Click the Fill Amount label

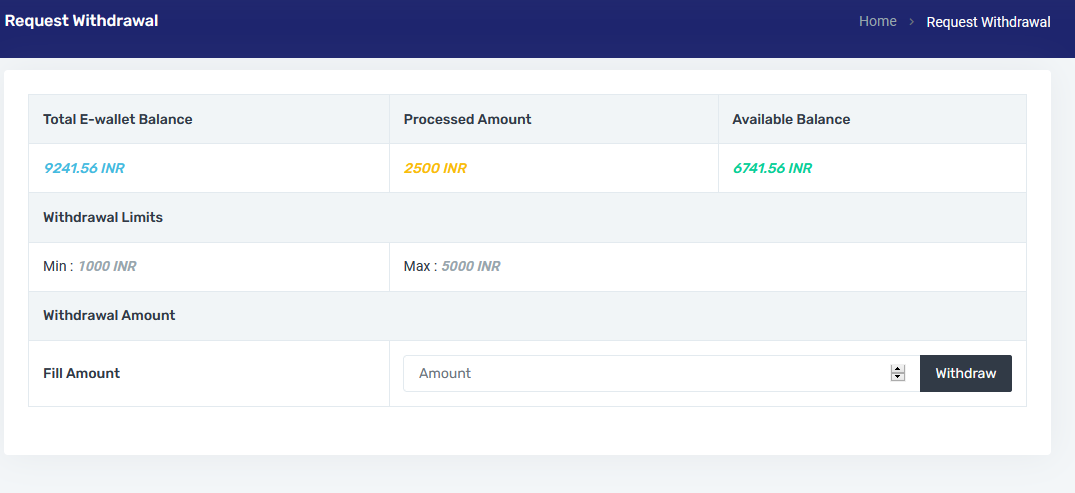click(81, 373)
